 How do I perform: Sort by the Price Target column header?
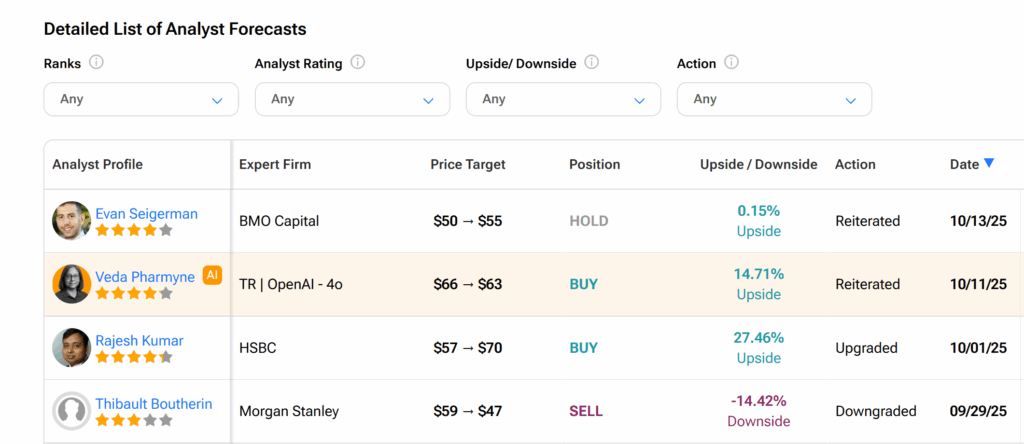click(x=468, y=164)
